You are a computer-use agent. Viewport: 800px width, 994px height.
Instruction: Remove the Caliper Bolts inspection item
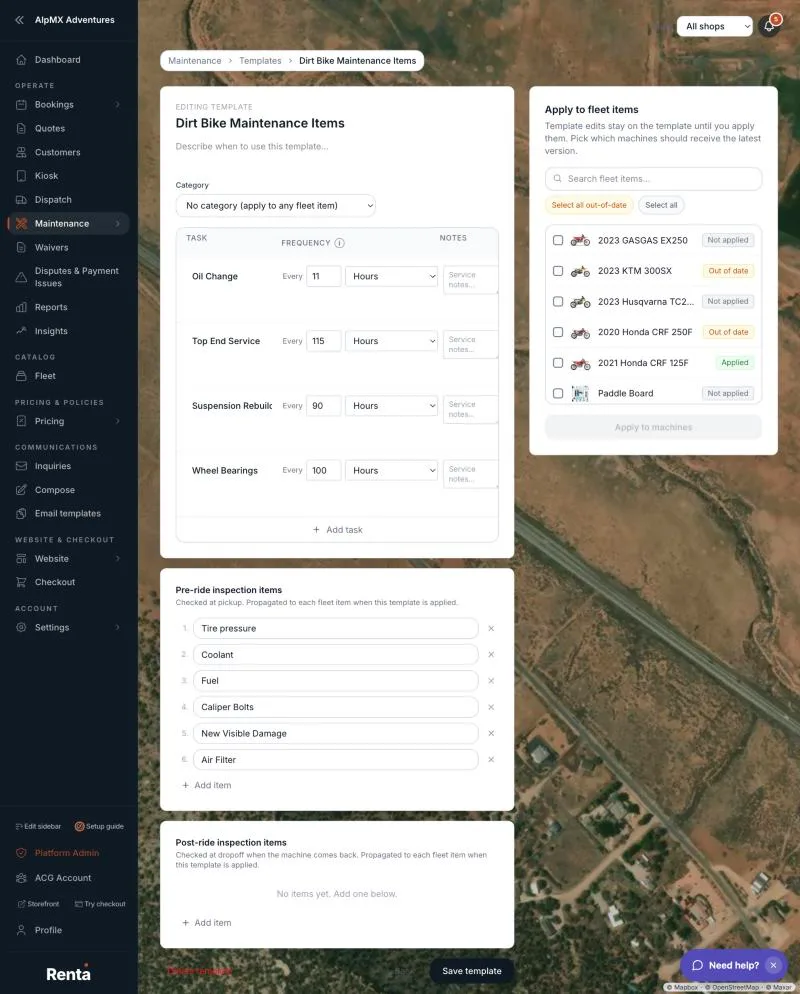pyautogui.click(x=491, y=707)
